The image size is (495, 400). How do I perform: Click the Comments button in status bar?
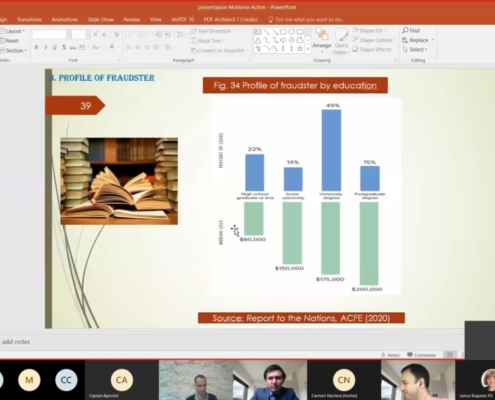tap(422, 355)
